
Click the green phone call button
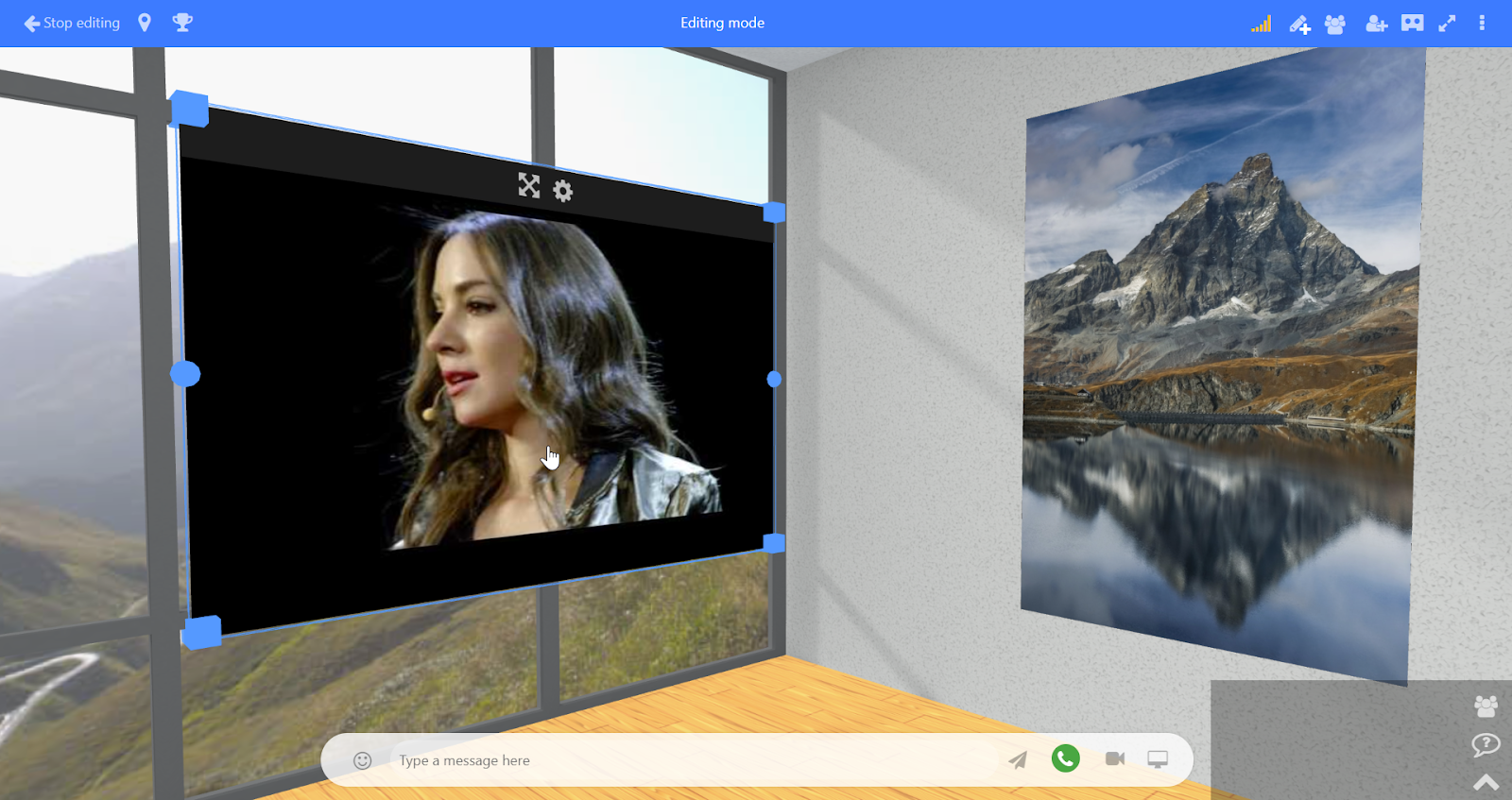pyautogui.click(x=1066, y=758)
